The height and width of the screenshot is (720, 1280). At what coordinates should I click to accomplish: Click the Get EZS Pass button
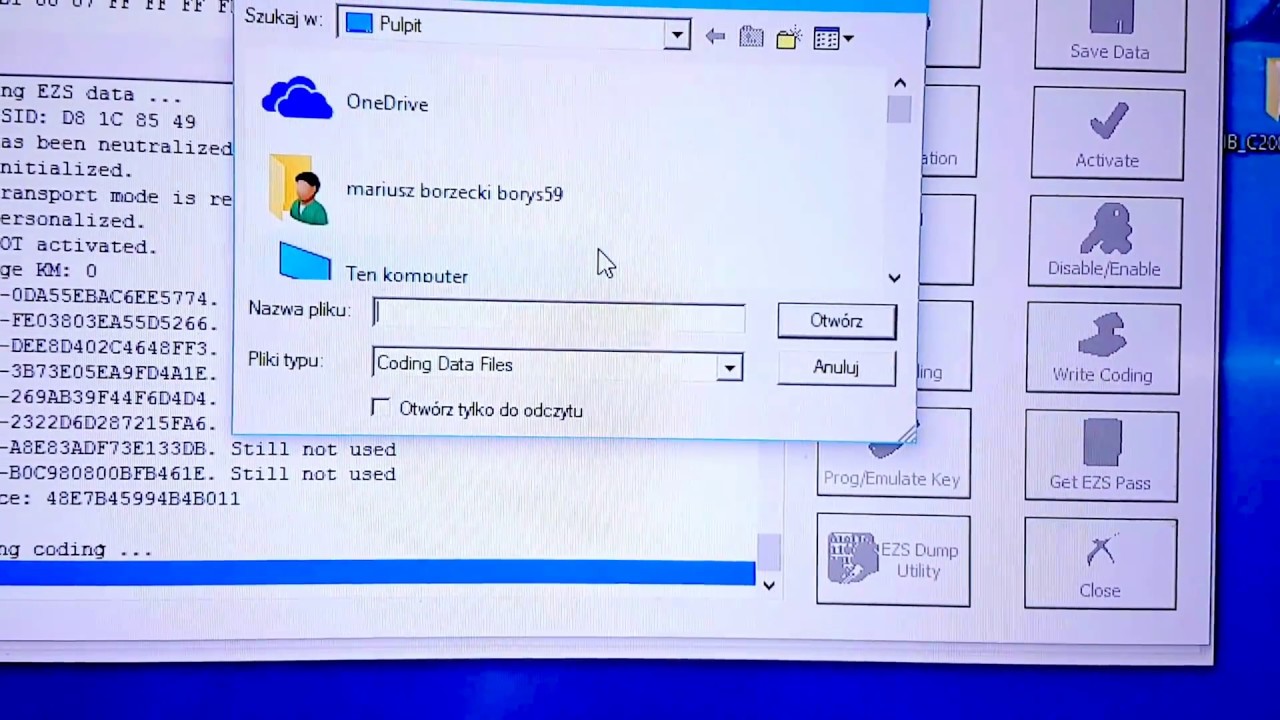tap(1101, 456)
